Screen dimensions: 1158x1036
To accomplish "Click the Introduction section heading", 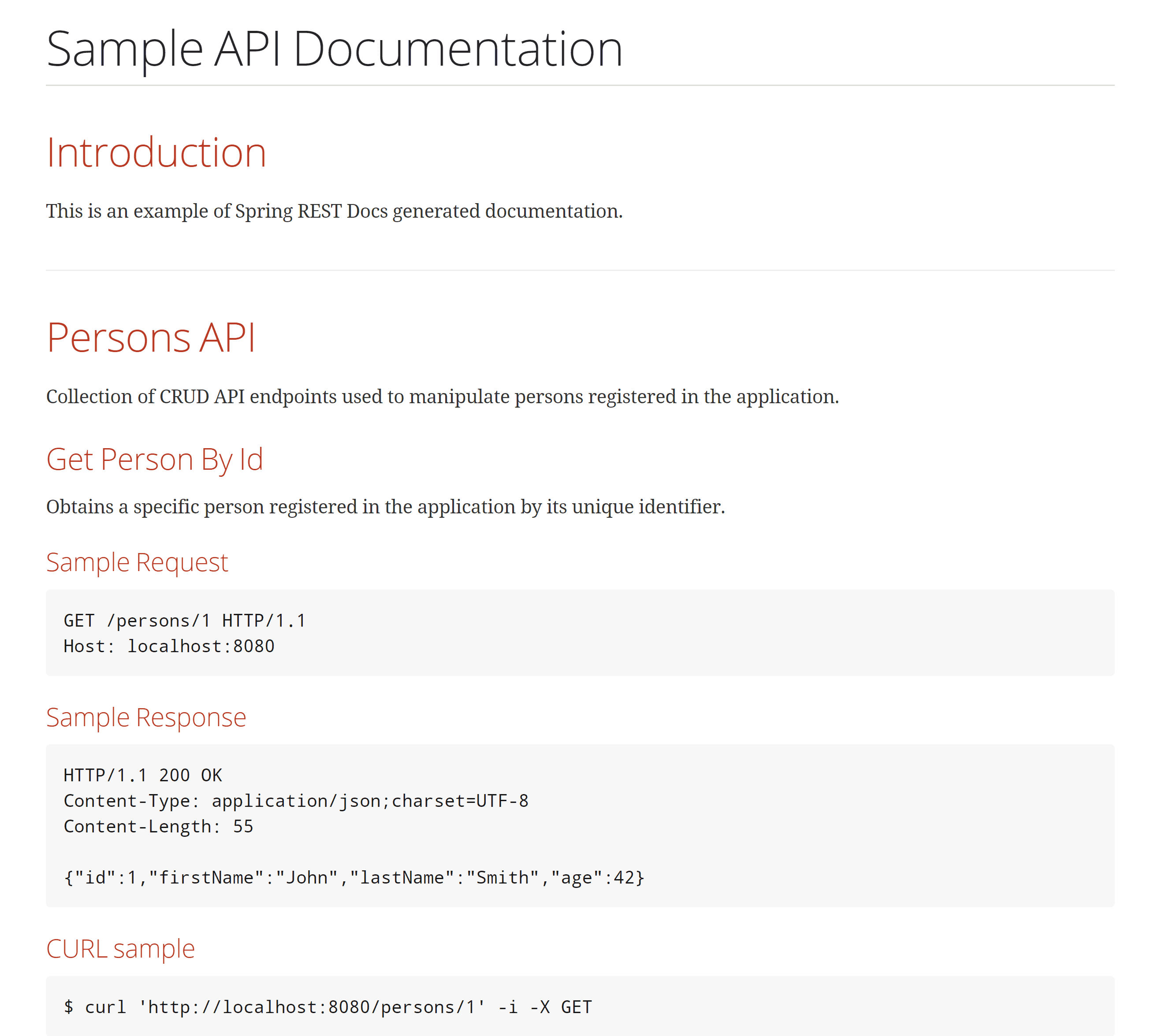I will (x=156, y=152).
